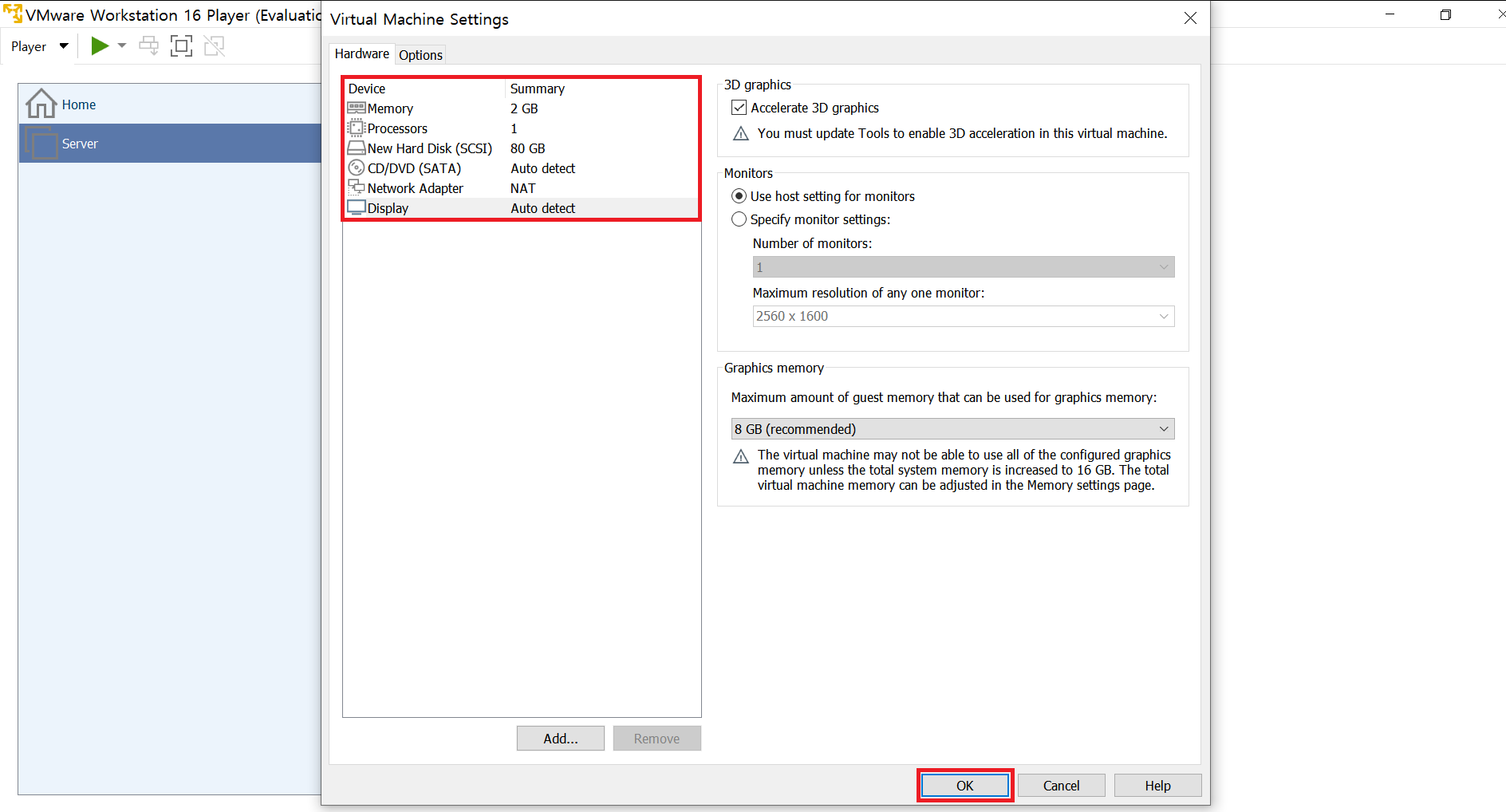Minimize the VMware Player main window
This screenshot has height=812, width=1506.
1390,14
